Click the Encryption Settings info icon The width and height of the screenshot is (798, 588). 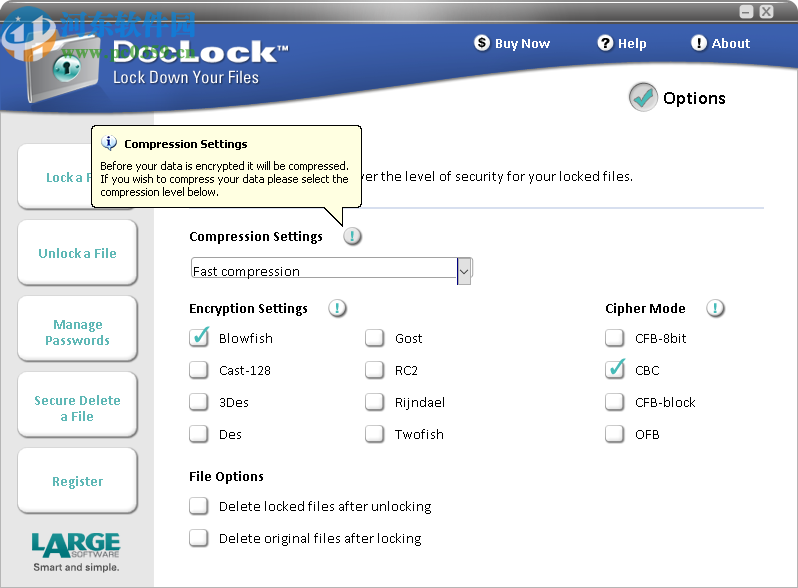(337, 309)
